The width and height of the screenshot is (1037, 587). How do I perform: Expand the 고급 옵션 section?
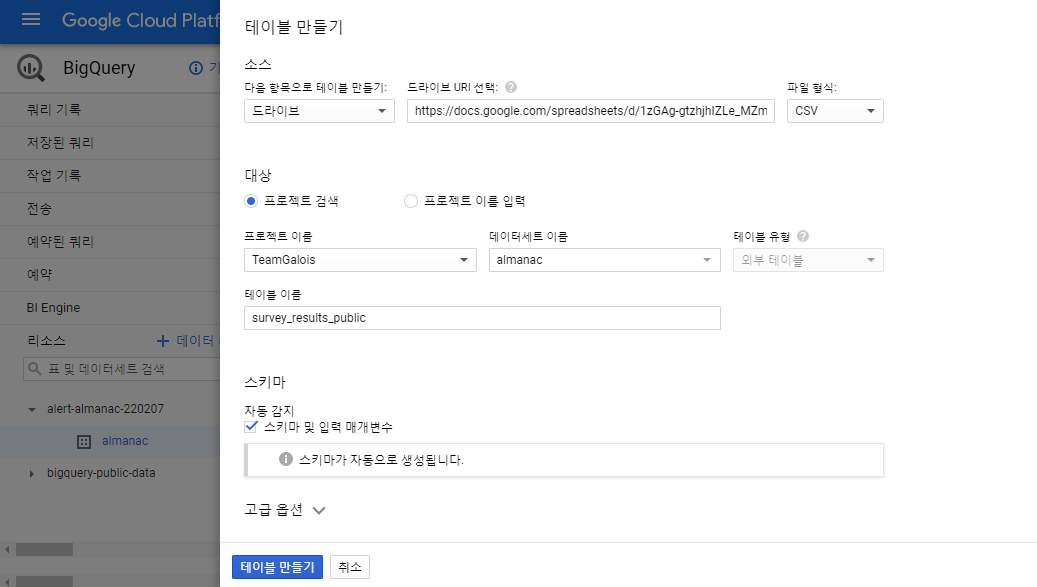coord(285,510)
